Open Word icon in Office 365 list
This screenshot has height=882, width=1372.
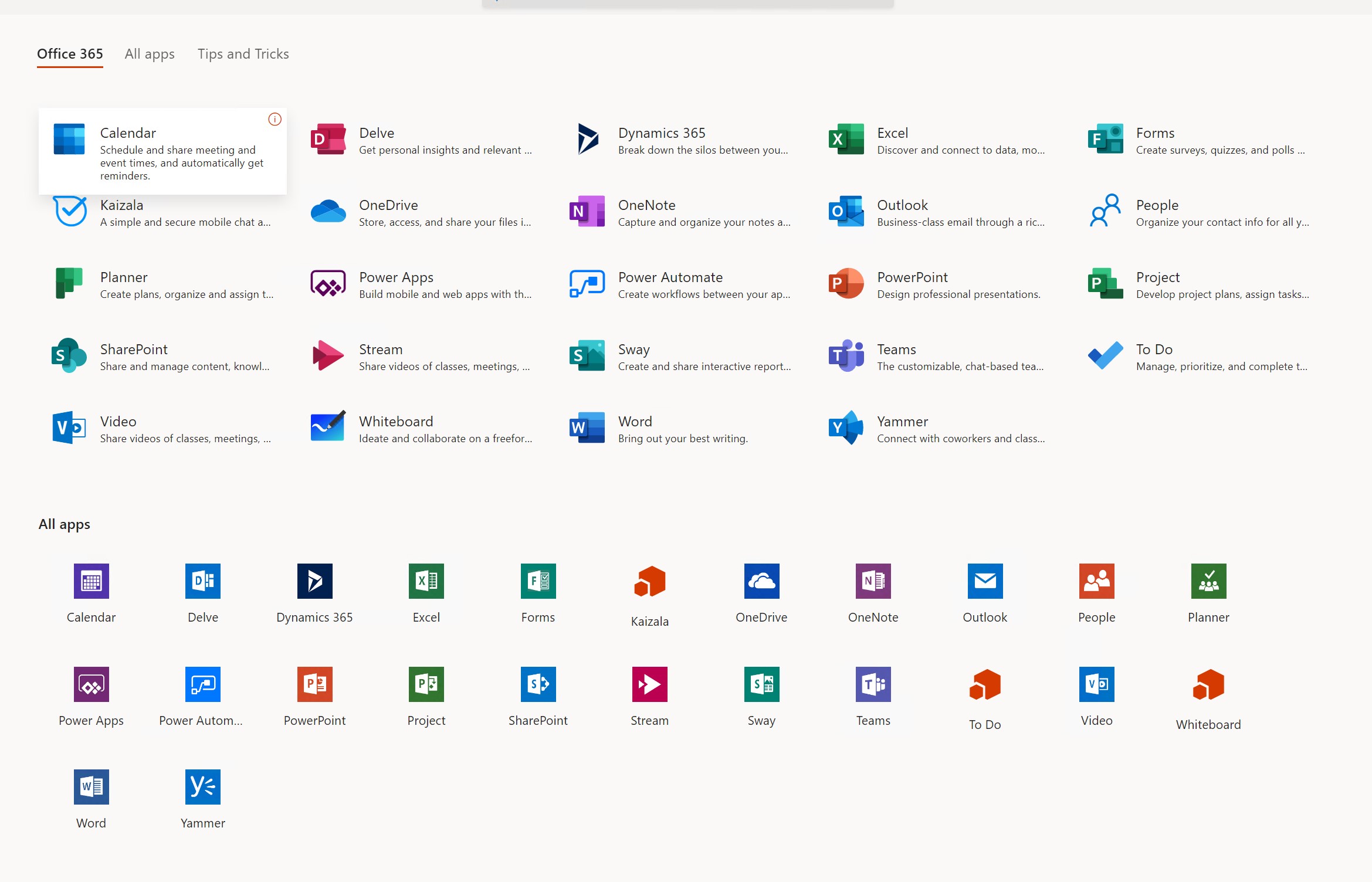tap(587, 428)
